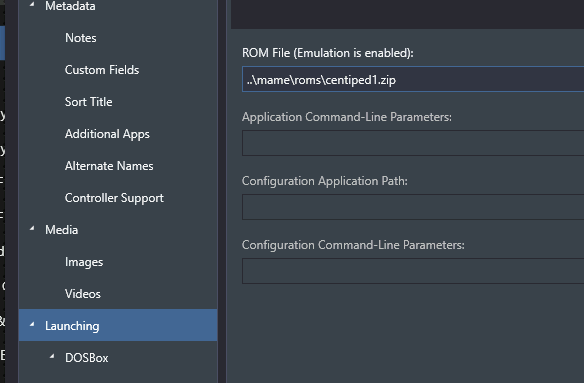Click the ROM File path field
Viewport: 584px width, 383px height.
(x=413, y=79)
